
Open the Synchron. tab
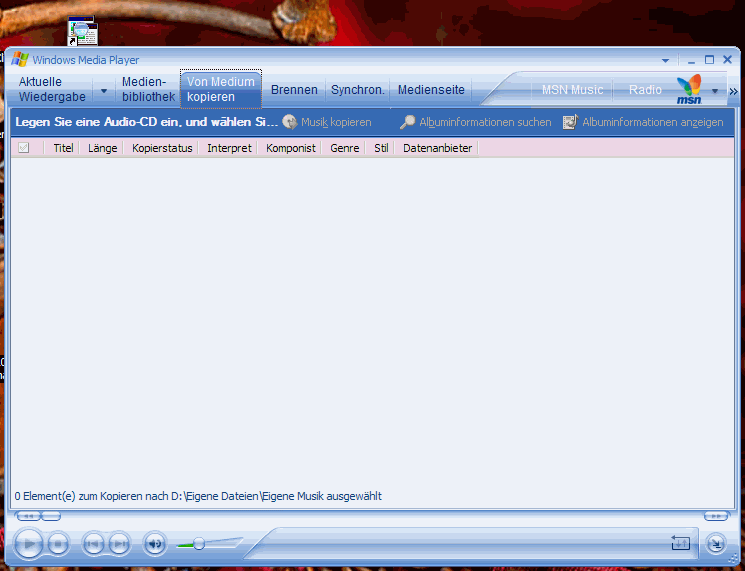click(x=357, y=90)
